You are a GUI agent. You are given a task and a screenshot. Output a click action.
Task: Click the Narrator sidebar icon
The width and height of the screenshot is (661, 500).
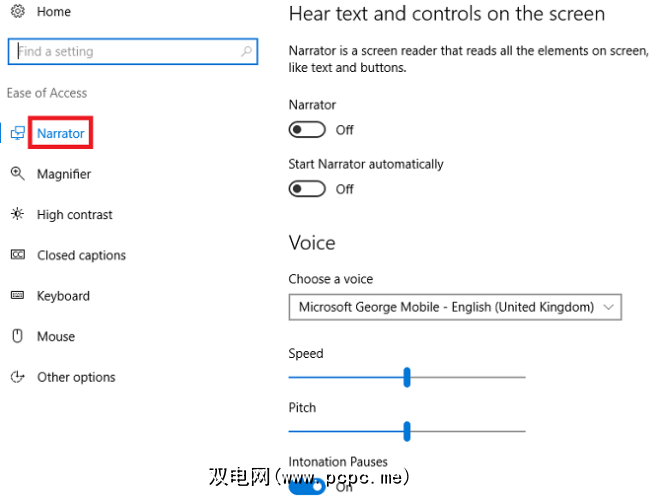17,133
